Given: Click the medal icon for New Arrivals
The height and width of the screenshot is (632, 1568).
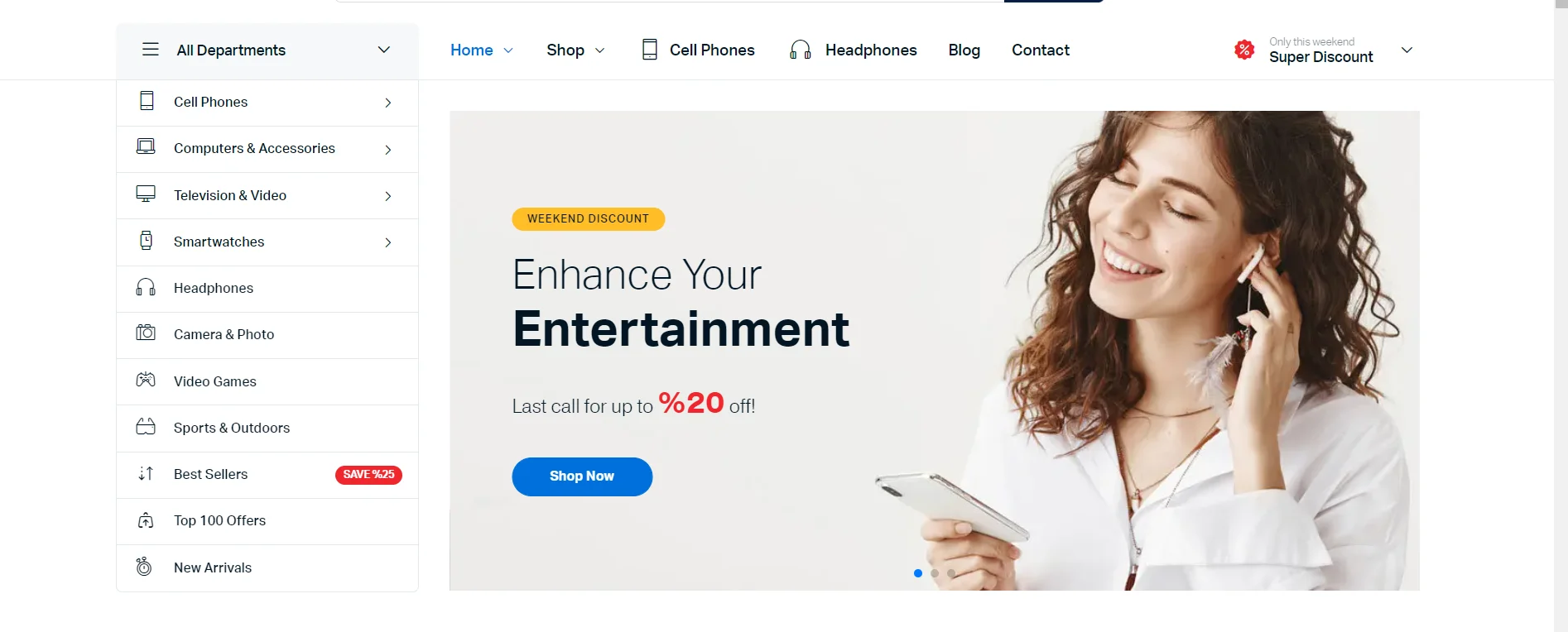Looking at the screenshot, I should tap(144, 567).
